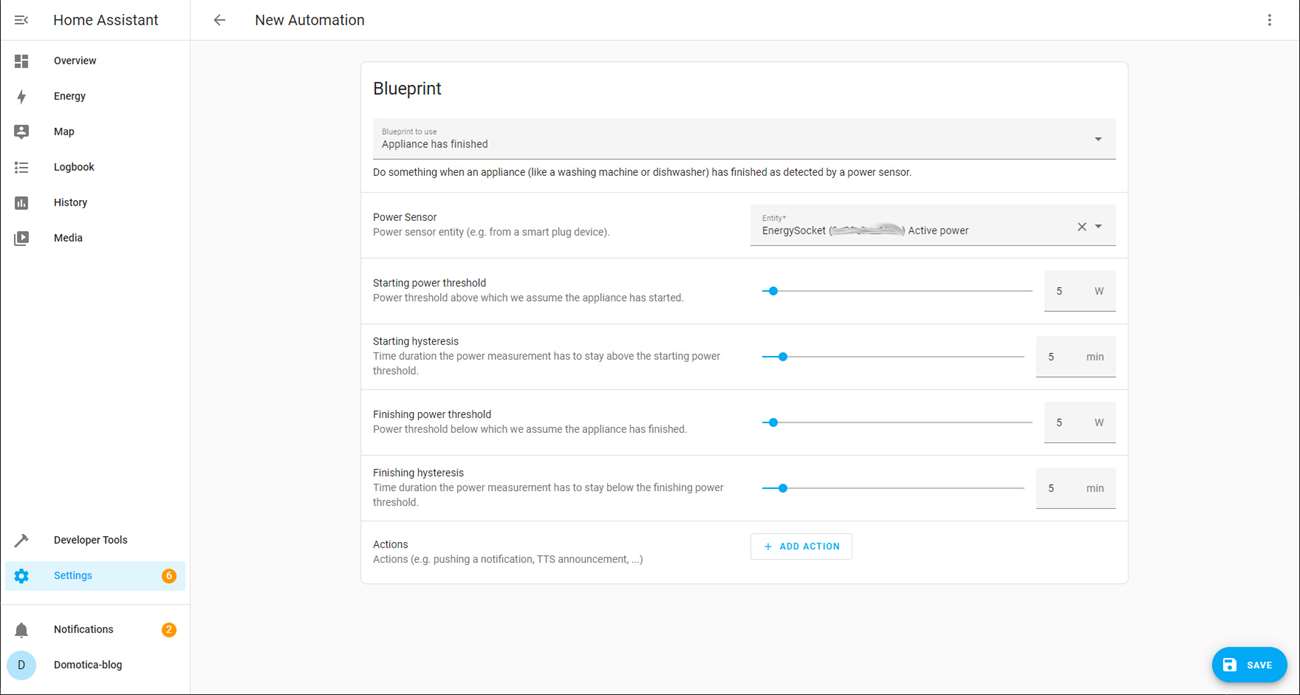This screenshot has height=695, width=1300.
Task: Click the Energy lightning bolt icon
Action: coord(21,96)
